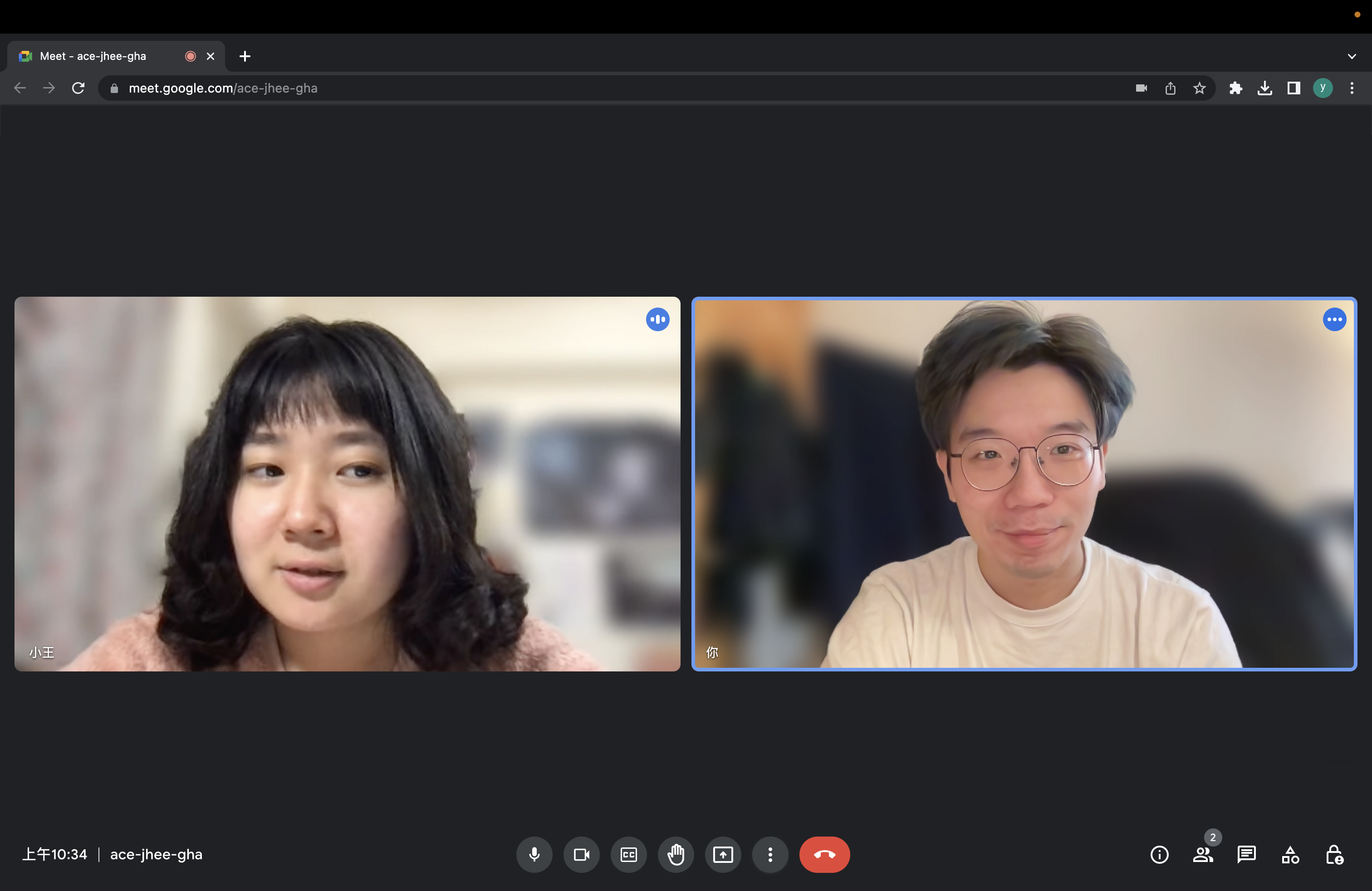The width and height of the screenshot is (1372, 891).
Task: Open meeting details info panel
Action: click(1159, 854)
